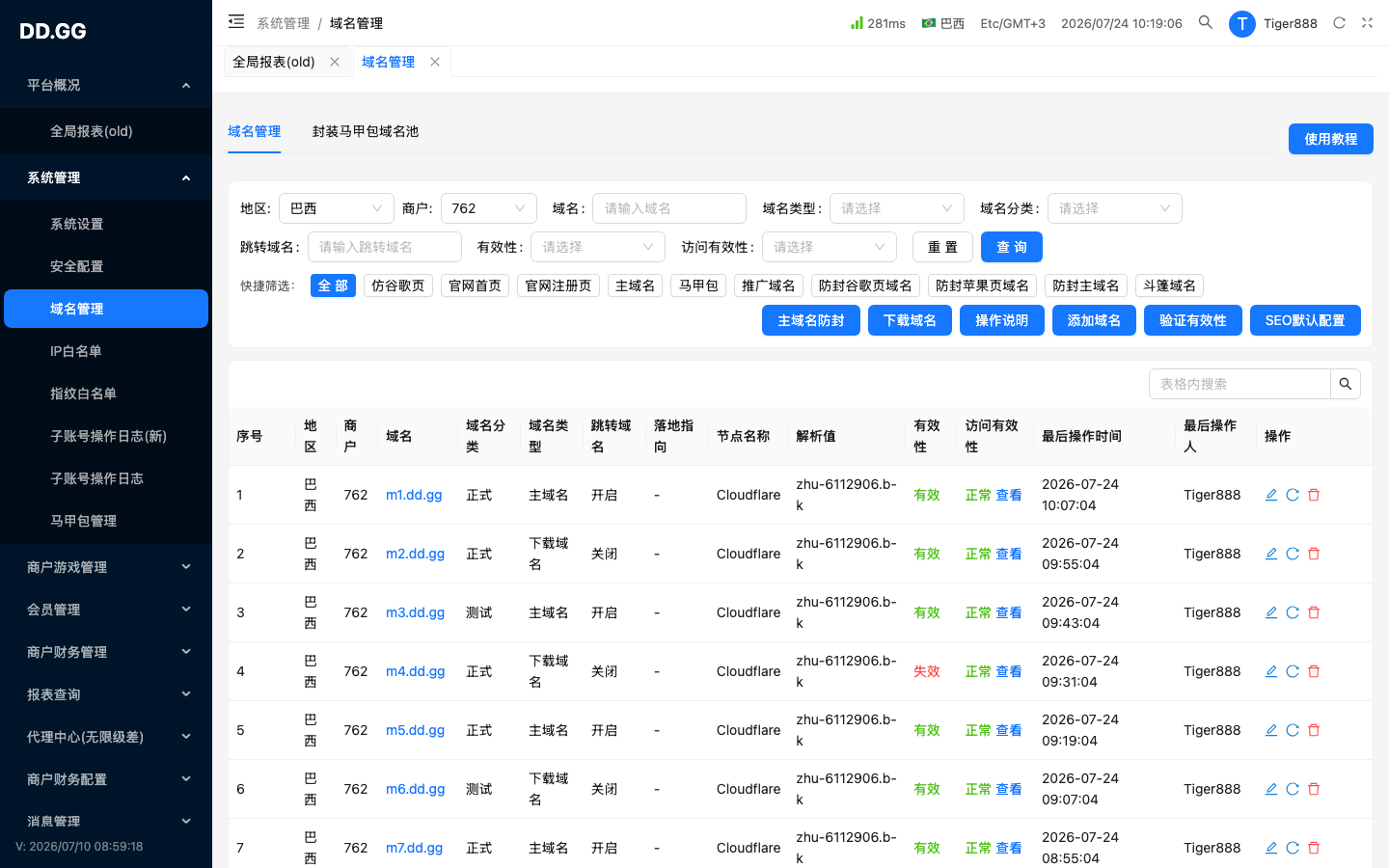
Task: Toggle fullscreen with the expand arrows icon
Action: tap(1367, 23)
